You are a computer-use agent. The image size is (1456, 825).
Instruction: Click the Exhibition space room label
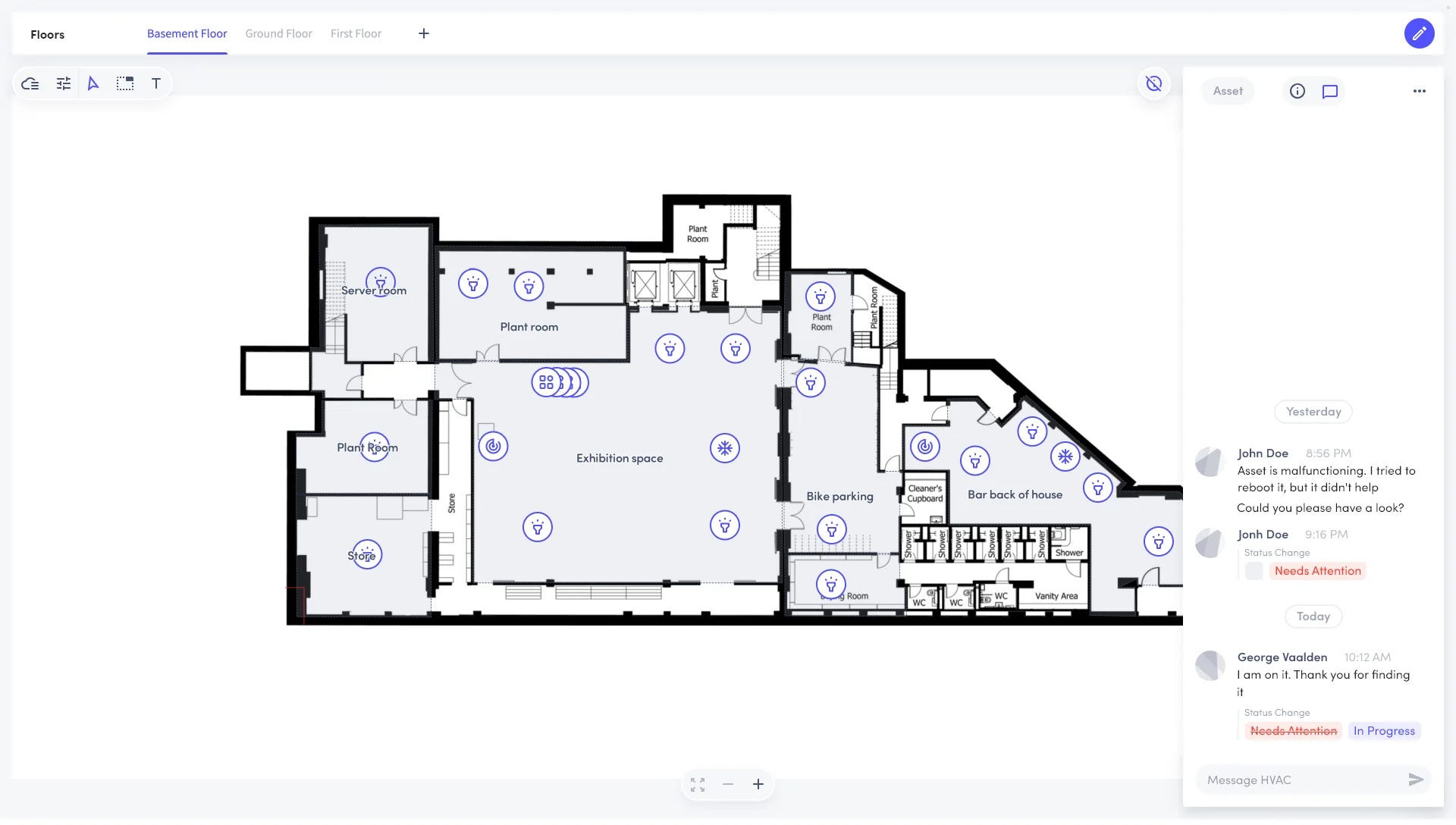coord(620,458)
